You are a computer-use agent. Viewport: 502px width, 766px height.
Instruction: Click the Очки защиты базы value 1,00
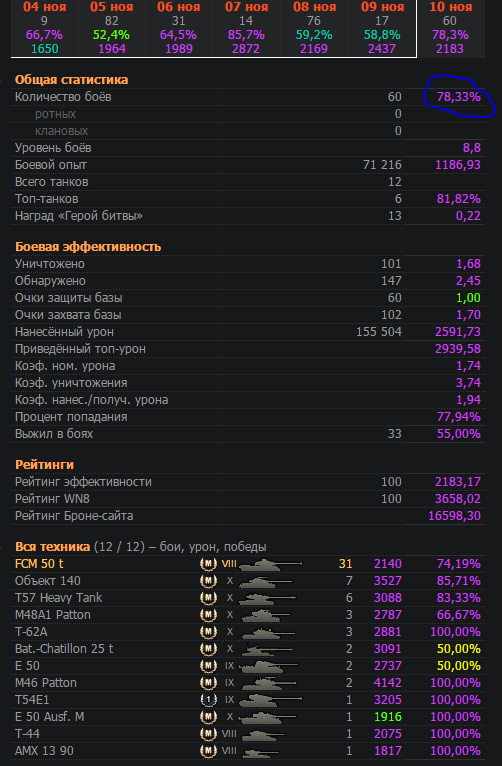click(x=468, y=298)
